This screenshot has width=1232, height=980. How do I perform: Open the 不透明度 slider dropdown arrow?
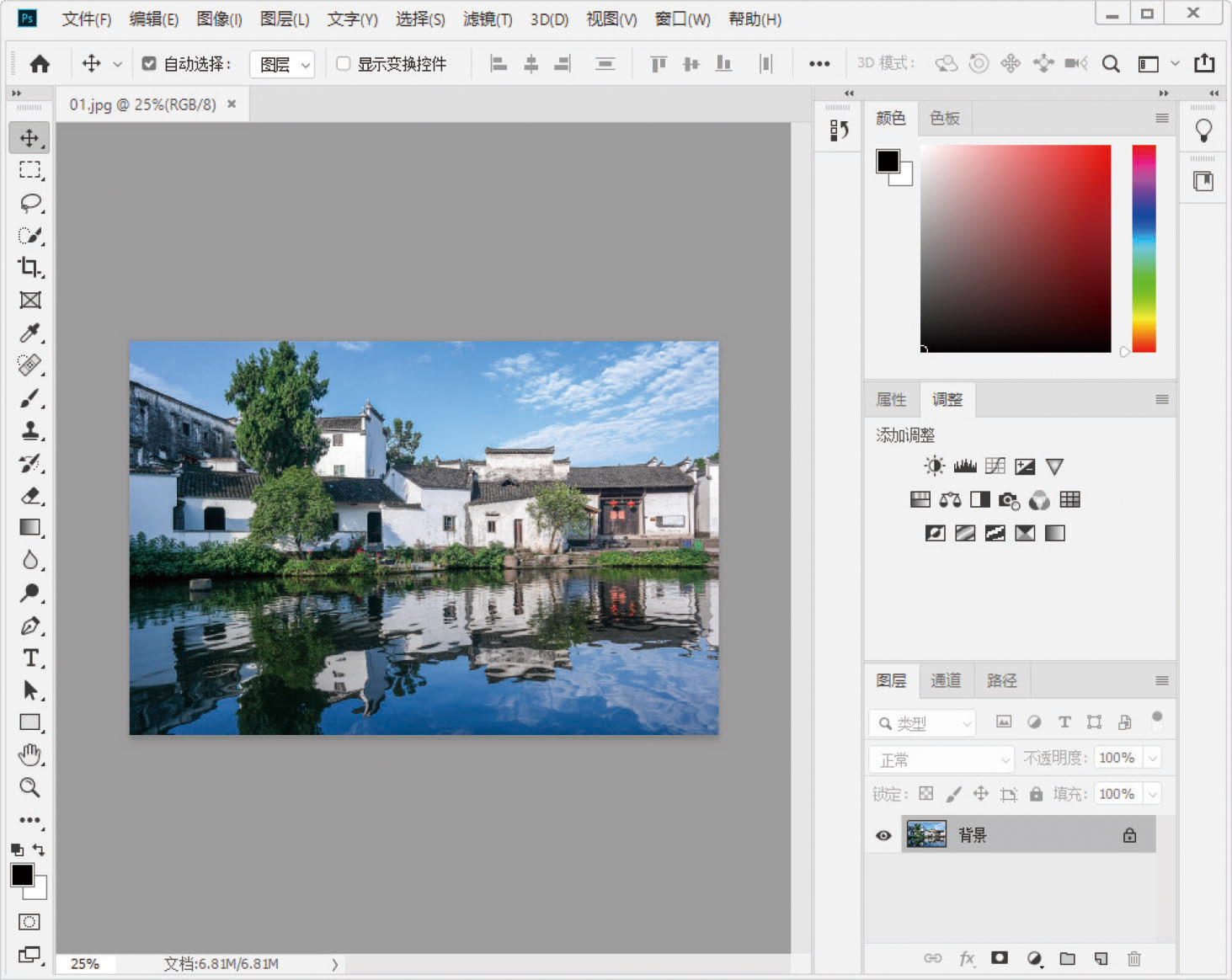point(1153,758)
